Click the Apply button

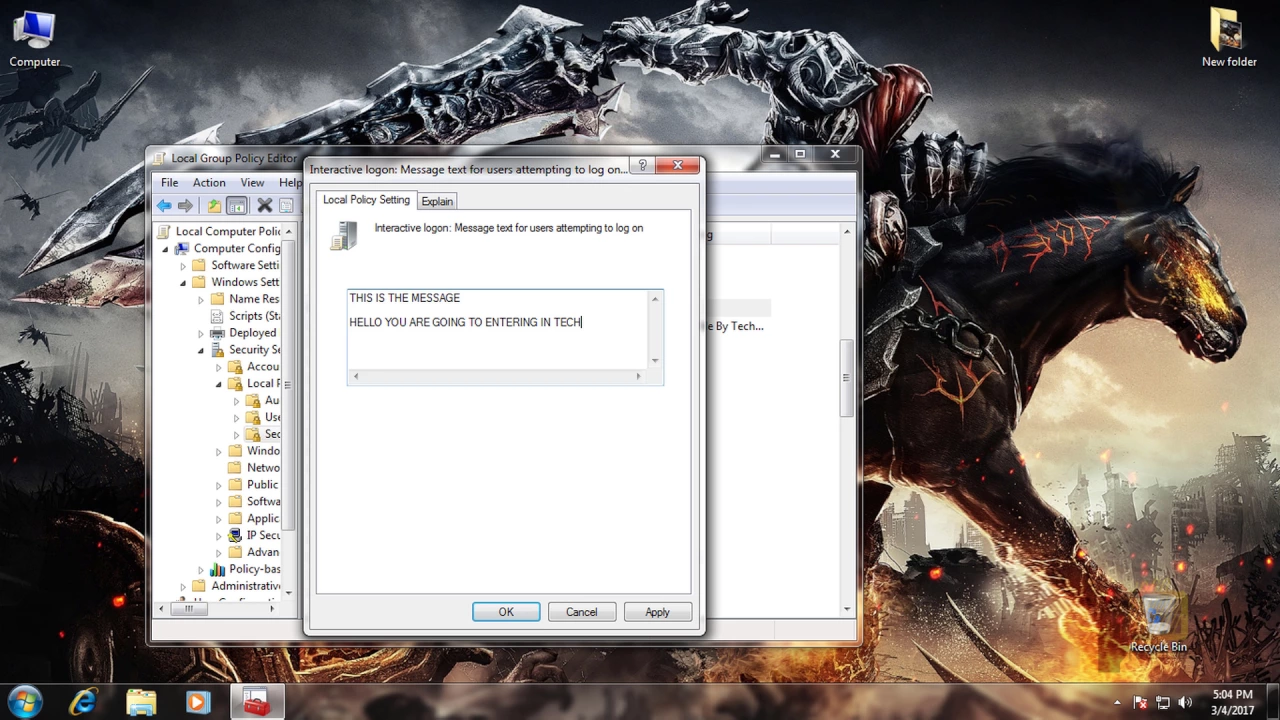(657, 612)
